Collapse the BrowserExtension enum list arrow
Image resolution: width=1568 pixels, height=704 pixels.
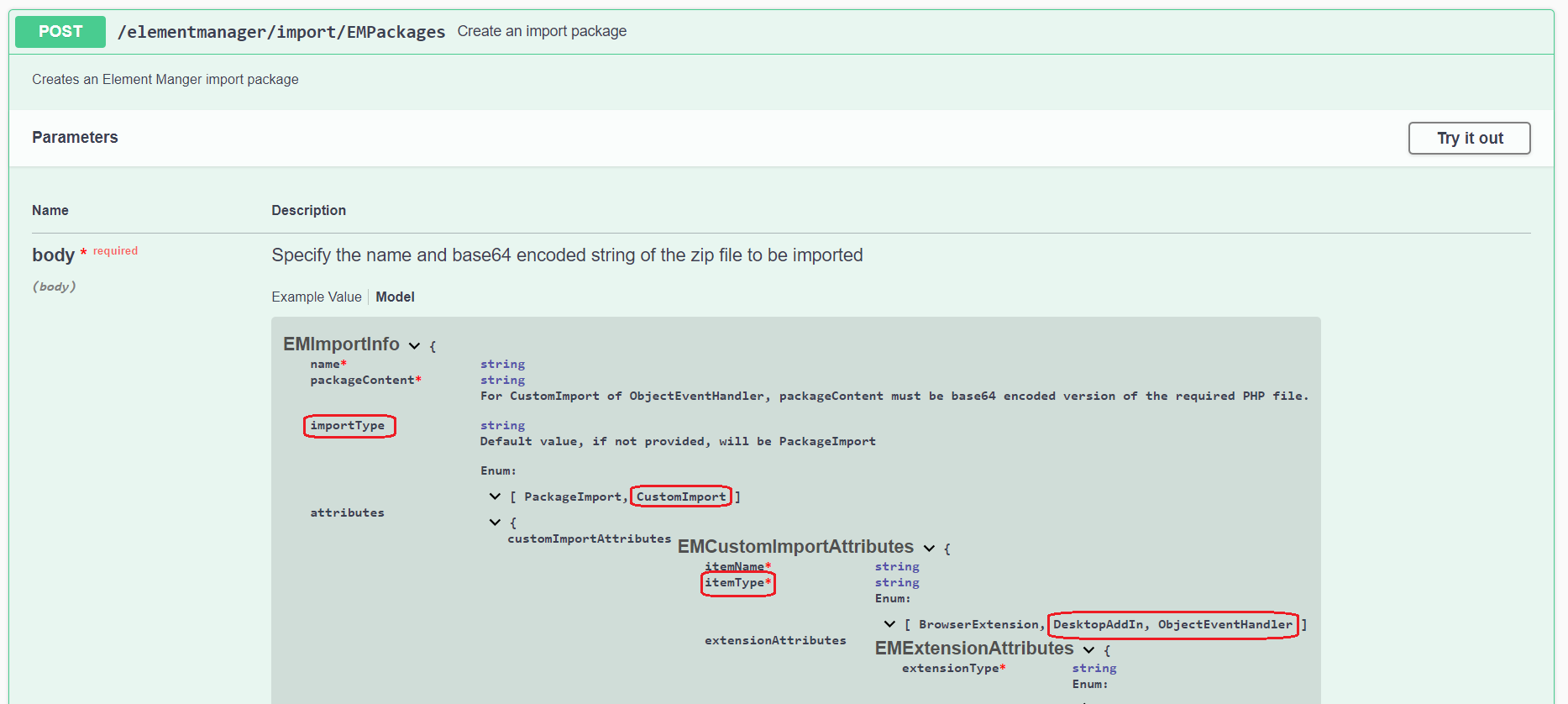[889, 624]
